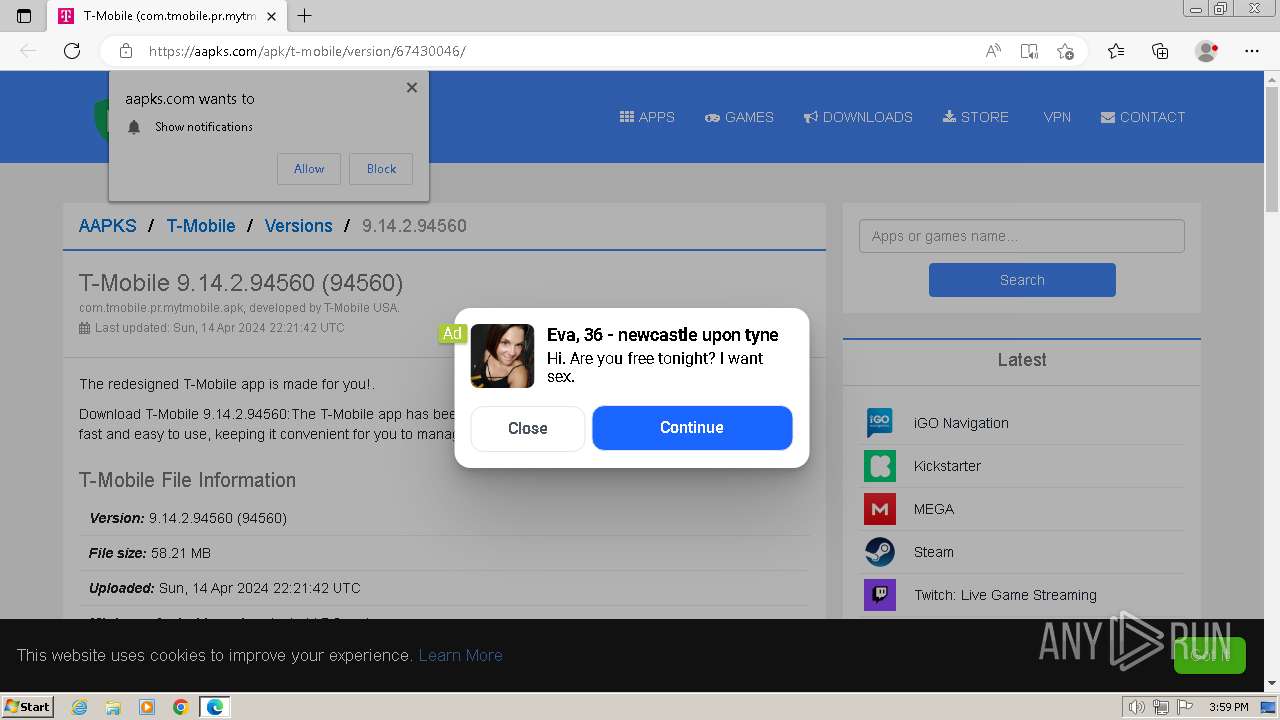Click the Action Center flag tray icon
Screen dimensions: 1280x720
1185,707
